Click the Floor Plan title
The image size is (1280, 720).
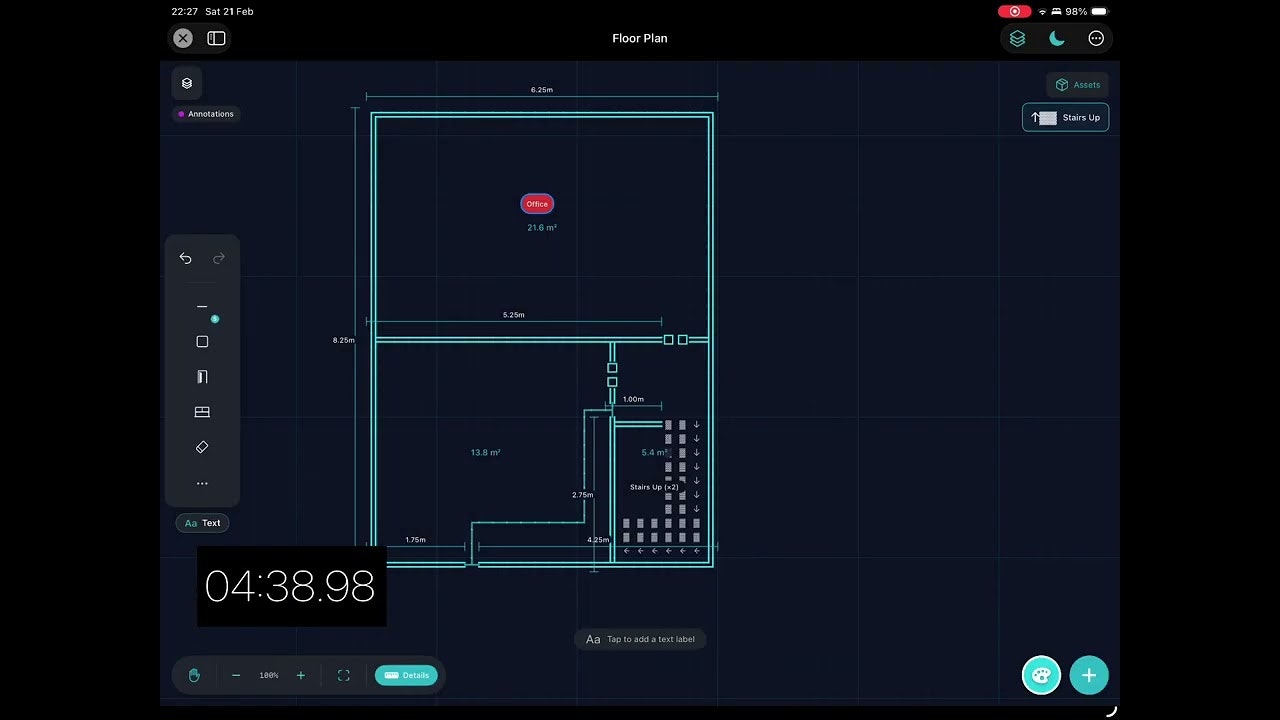tap(640, 38)
